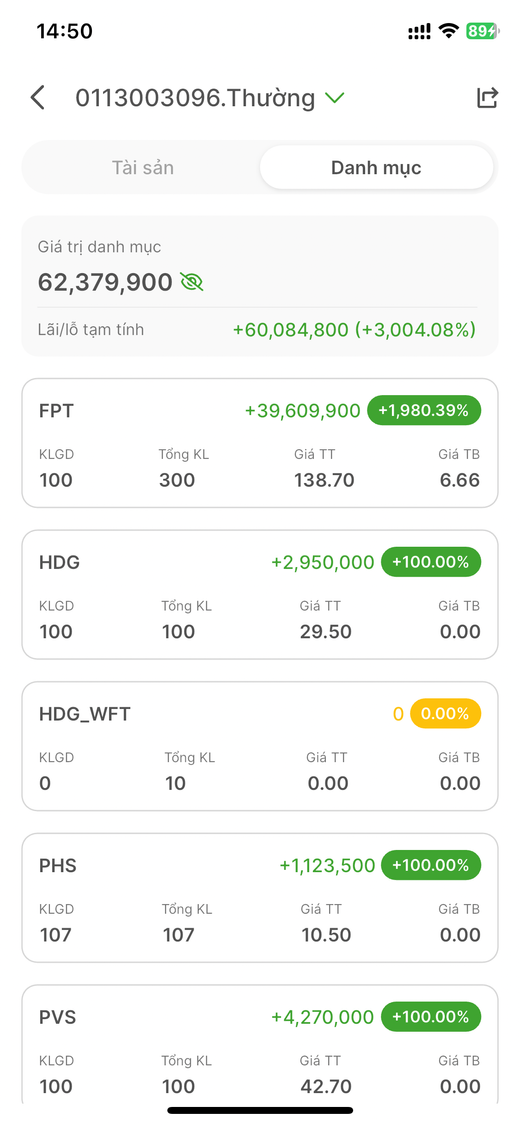Image resolution: width=520 pixels, height=1125 pixels.
Task: Tap Lãi/lỗ tạm tính profit value
Action: (x=354, y=330)
